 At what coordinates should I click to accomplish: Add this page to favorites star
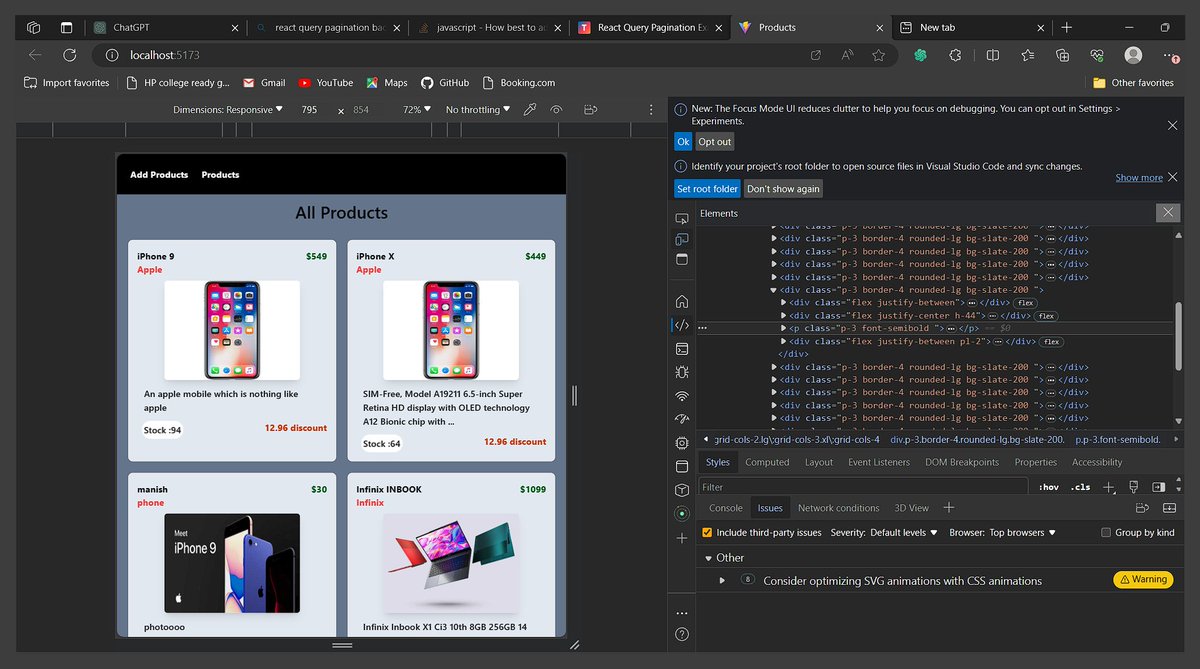(878, 55)
